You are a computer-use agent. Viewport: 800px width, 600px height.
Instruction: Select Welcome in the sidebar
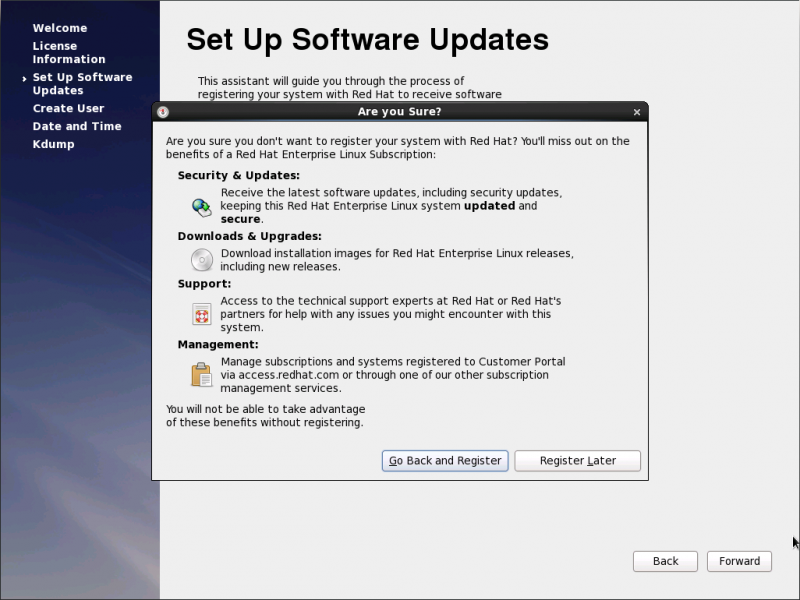(x=60, y=28)
